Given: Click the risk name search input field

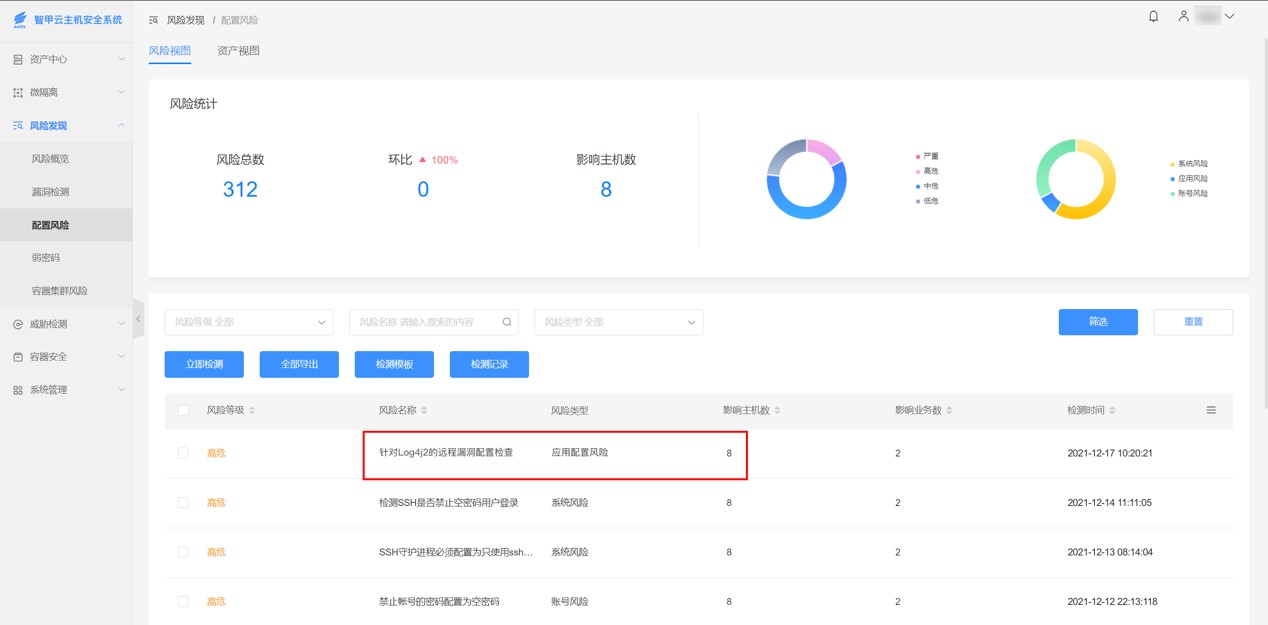Looking at the screenshot, I should pyautogui.click(x=425, y=322).
